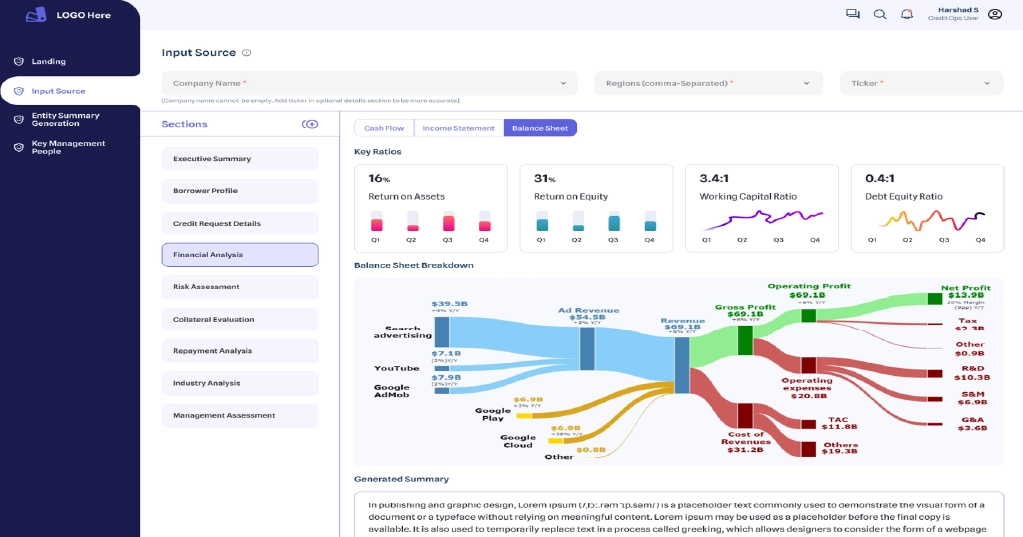Open the user profile avatar icon
1023x537 pixels.
click(x=994, y=14)
